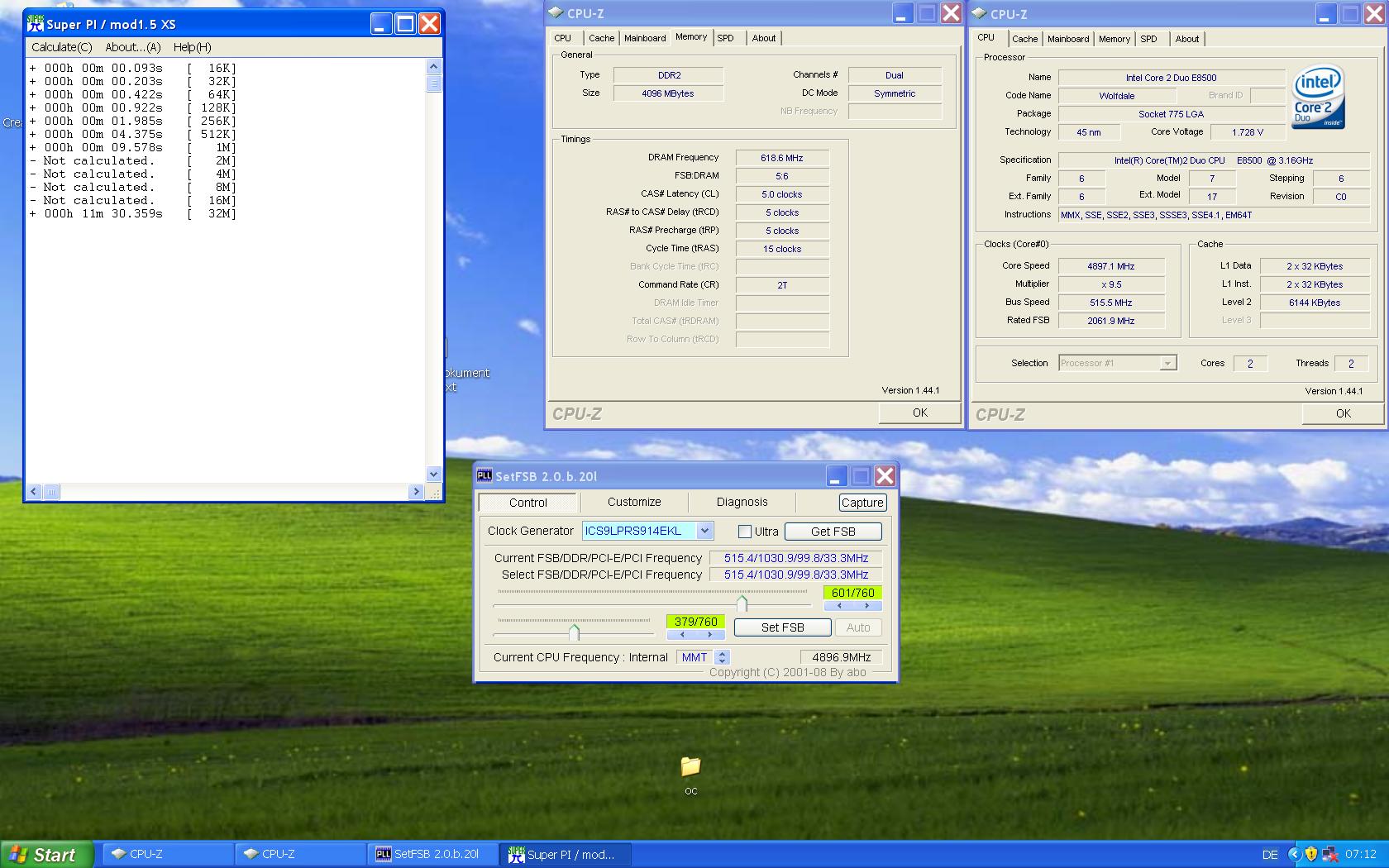Click the Super PI title bar icon
1389x868 pixels.
click(36, 24)
